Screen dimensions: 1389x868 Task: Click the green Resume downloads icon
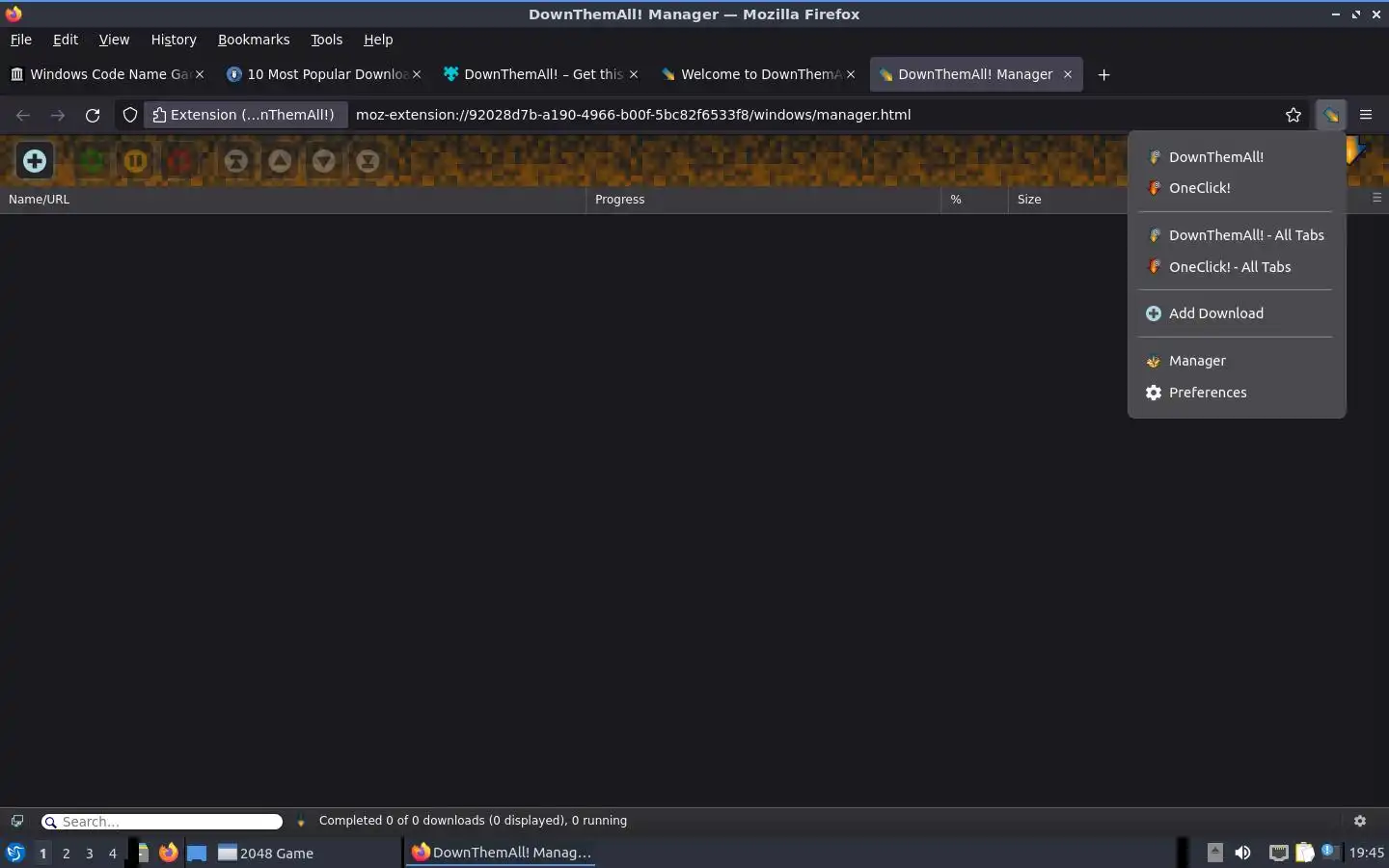tap(93, 161)
